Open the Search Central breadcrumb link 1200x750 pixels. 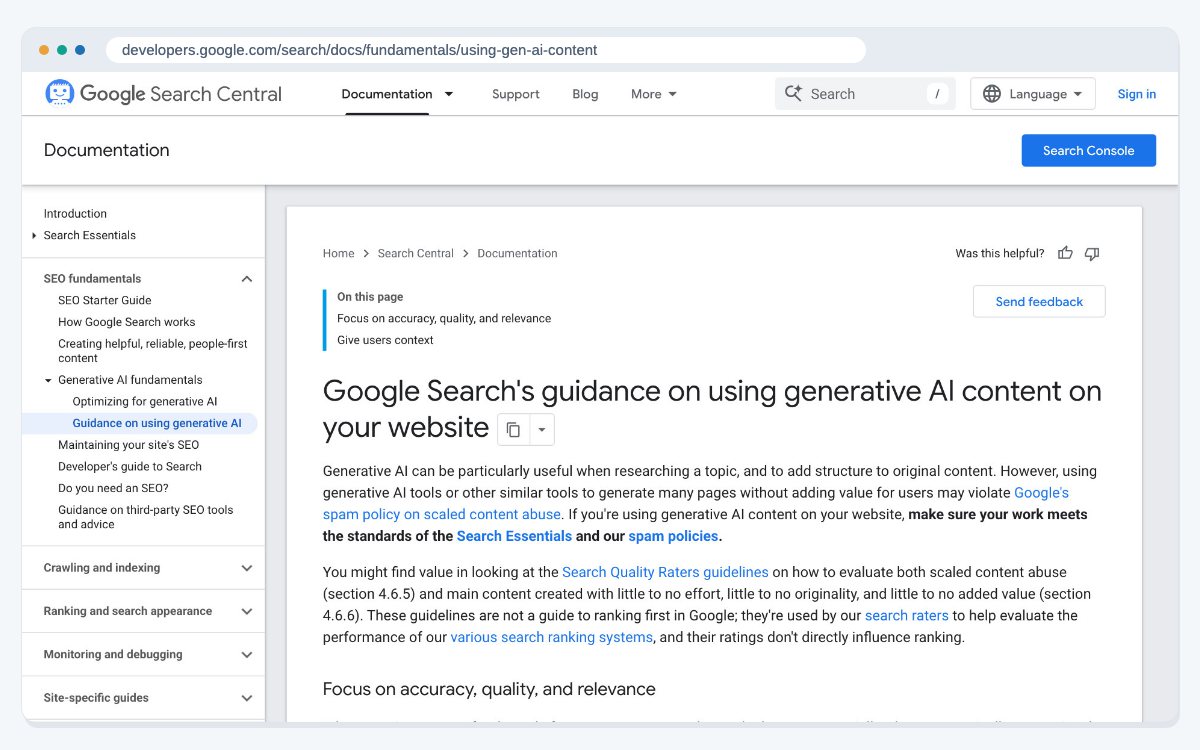coord(415,253)
